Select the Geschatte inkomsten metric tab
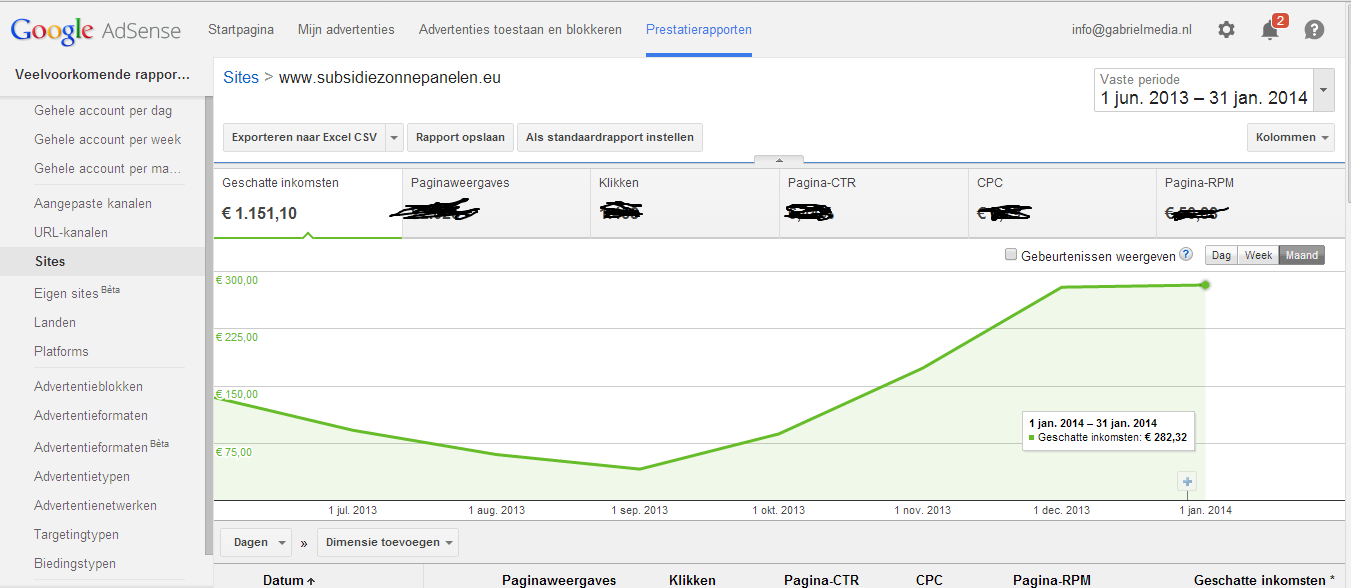1351x588 pixels. [x=308, y=203]
